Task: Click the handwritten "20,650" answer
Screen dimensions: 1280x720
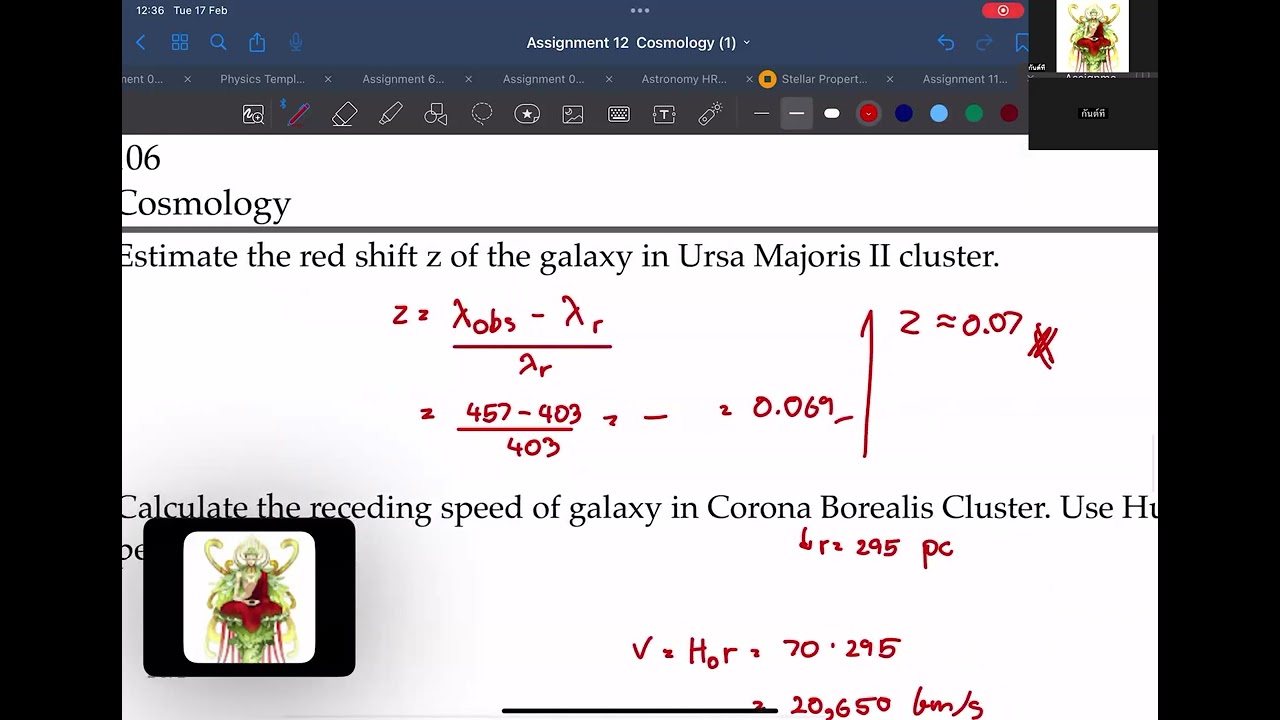Action: coord(840,706)
